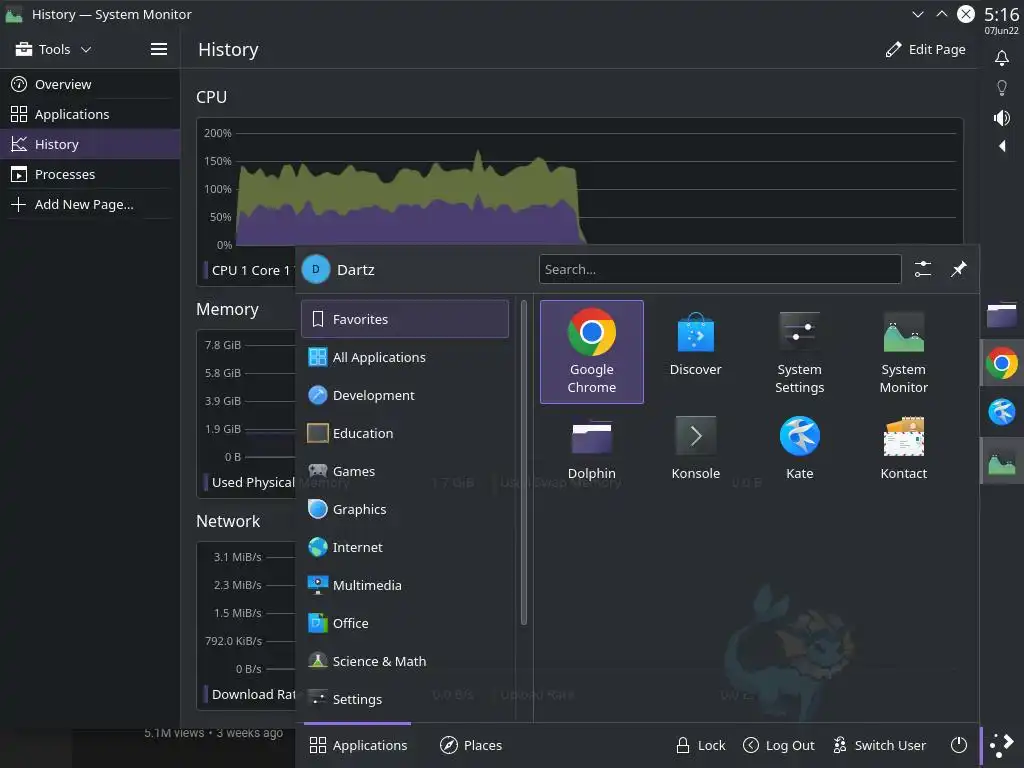Click the Switch User button
The height and width of the screenshot is (768, 1024).
[879, 745]
